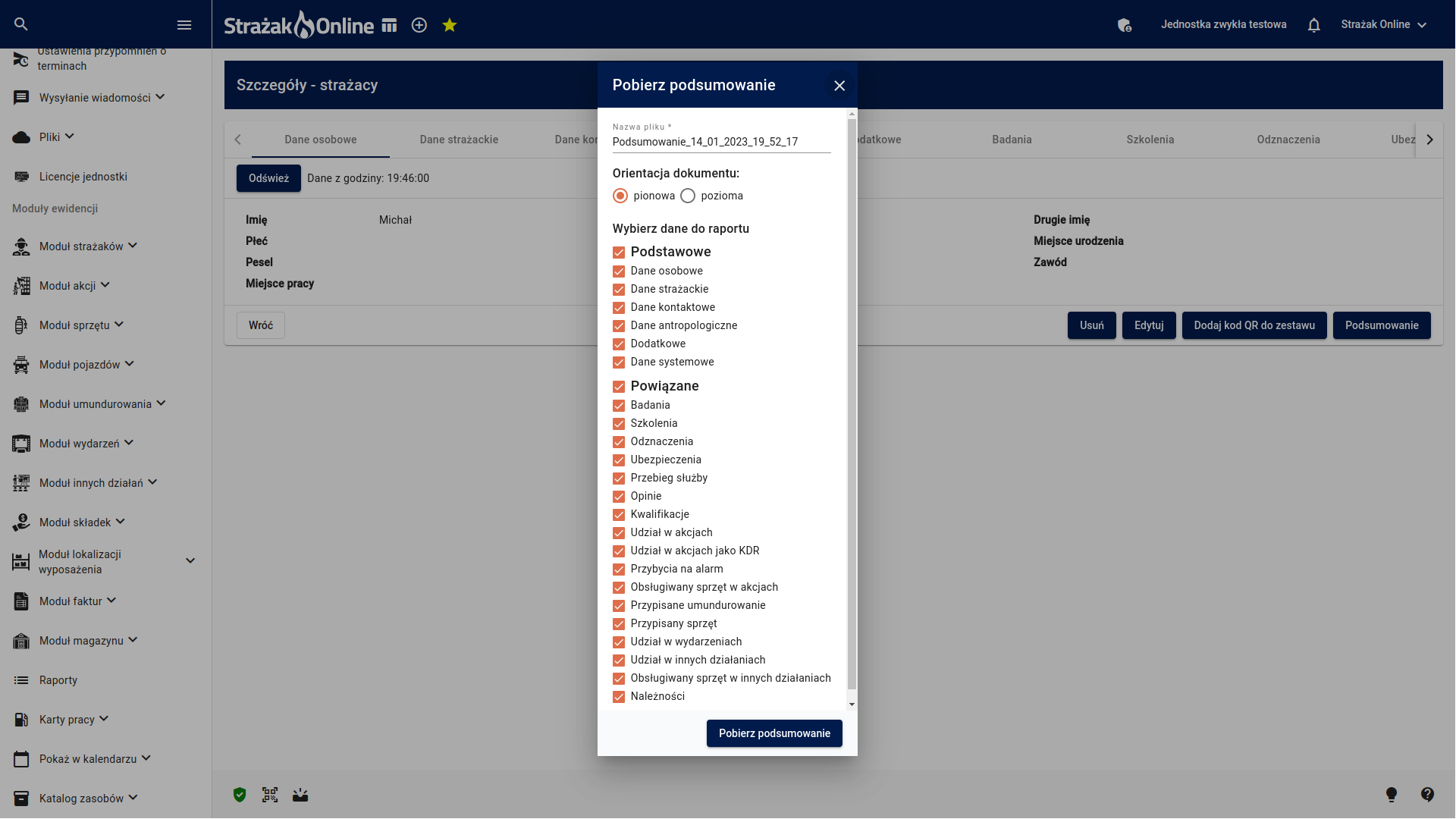The image size is (1456, 819).
Task: Click the Karty pracy icon
Action: pos(21,720)
